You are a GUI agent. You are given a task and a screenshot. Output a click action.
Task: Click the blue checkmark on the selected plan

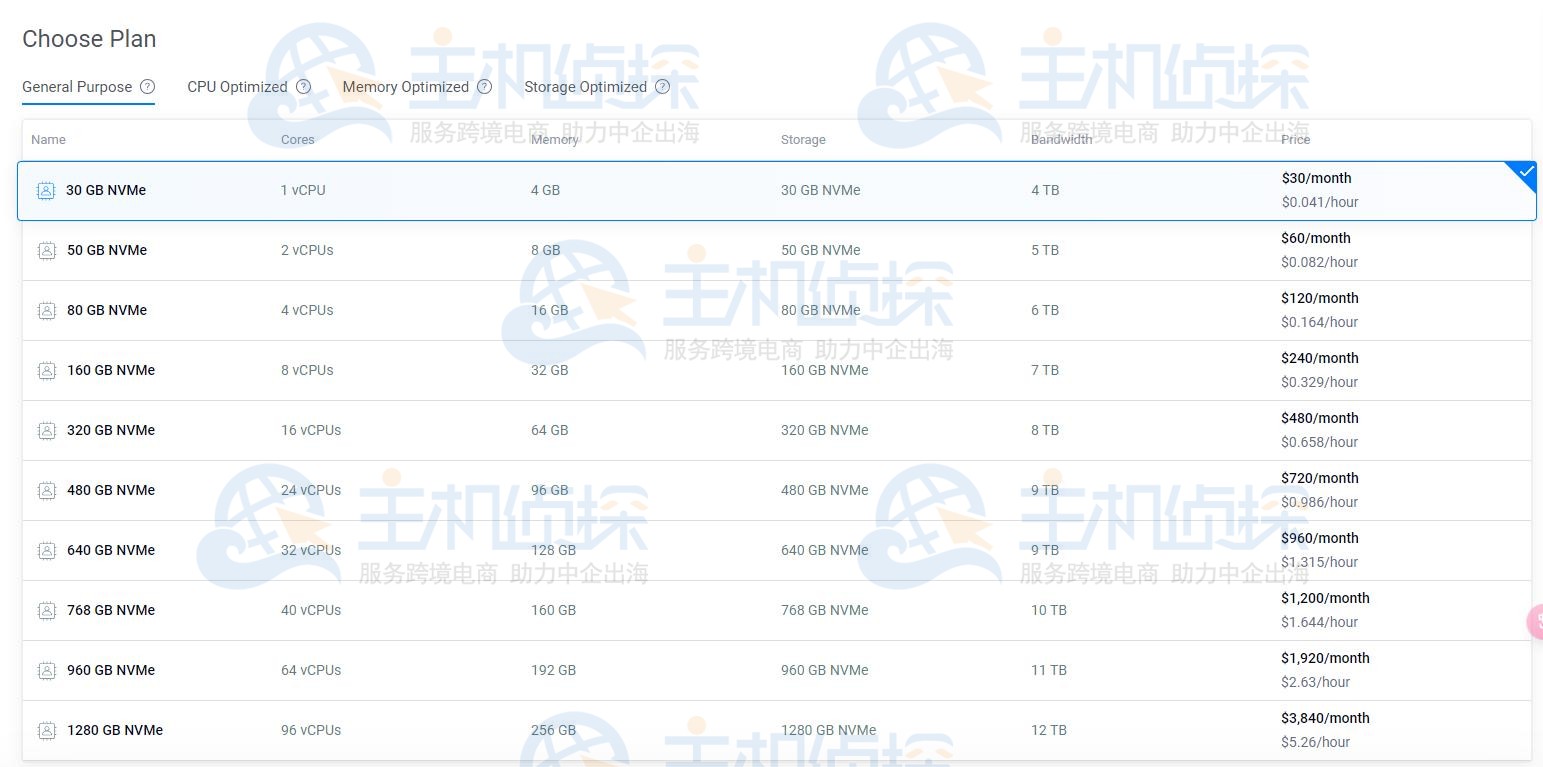[x=1524, y=172]
